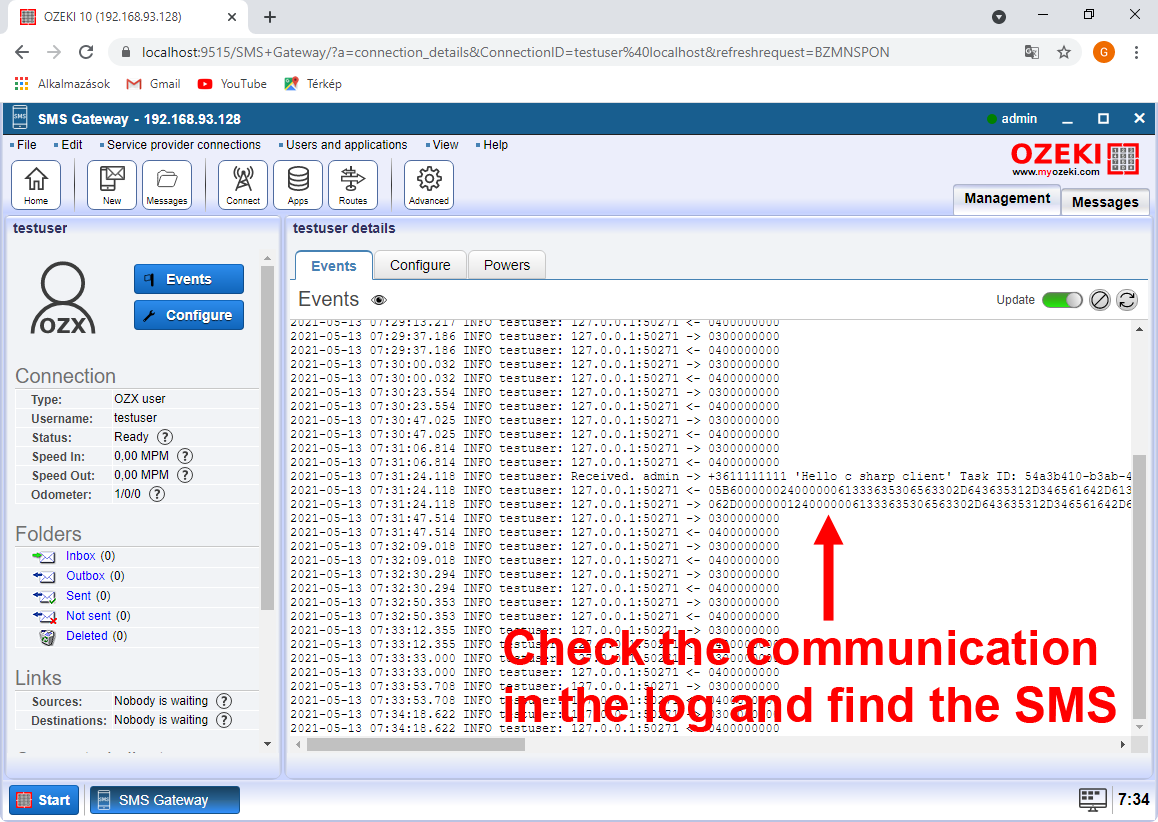Image resolution: width=1158 pixels, height=822 pixels.
Task: Click the refresh events icon
Action: point(1127,300)
